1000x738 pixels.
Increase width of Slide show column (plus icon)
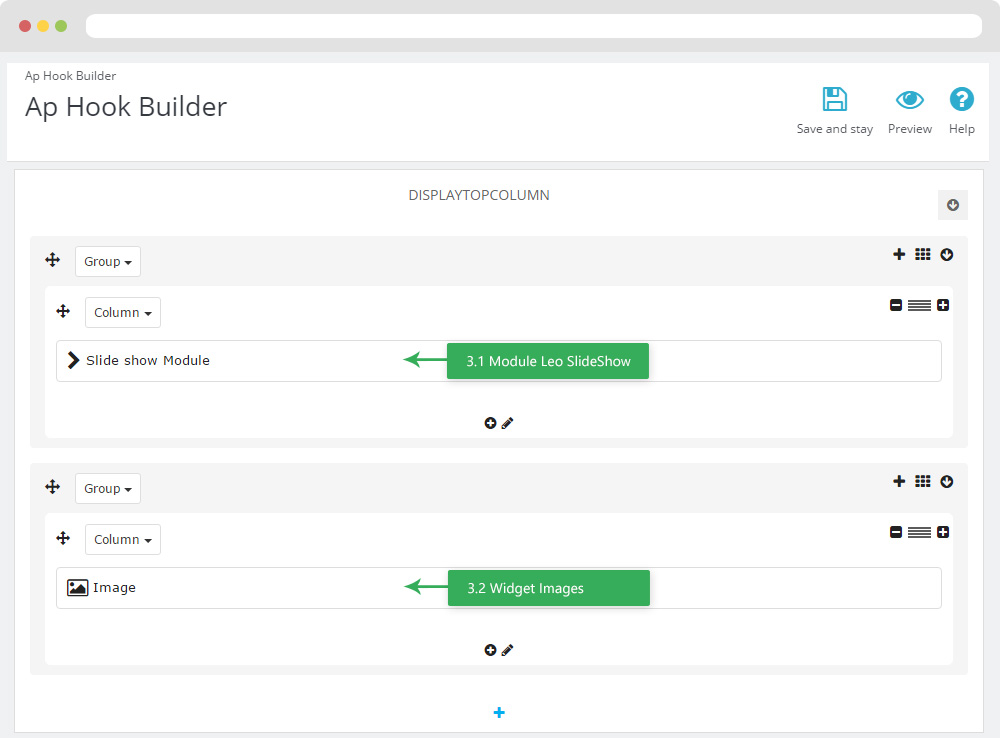click(943, 306)
